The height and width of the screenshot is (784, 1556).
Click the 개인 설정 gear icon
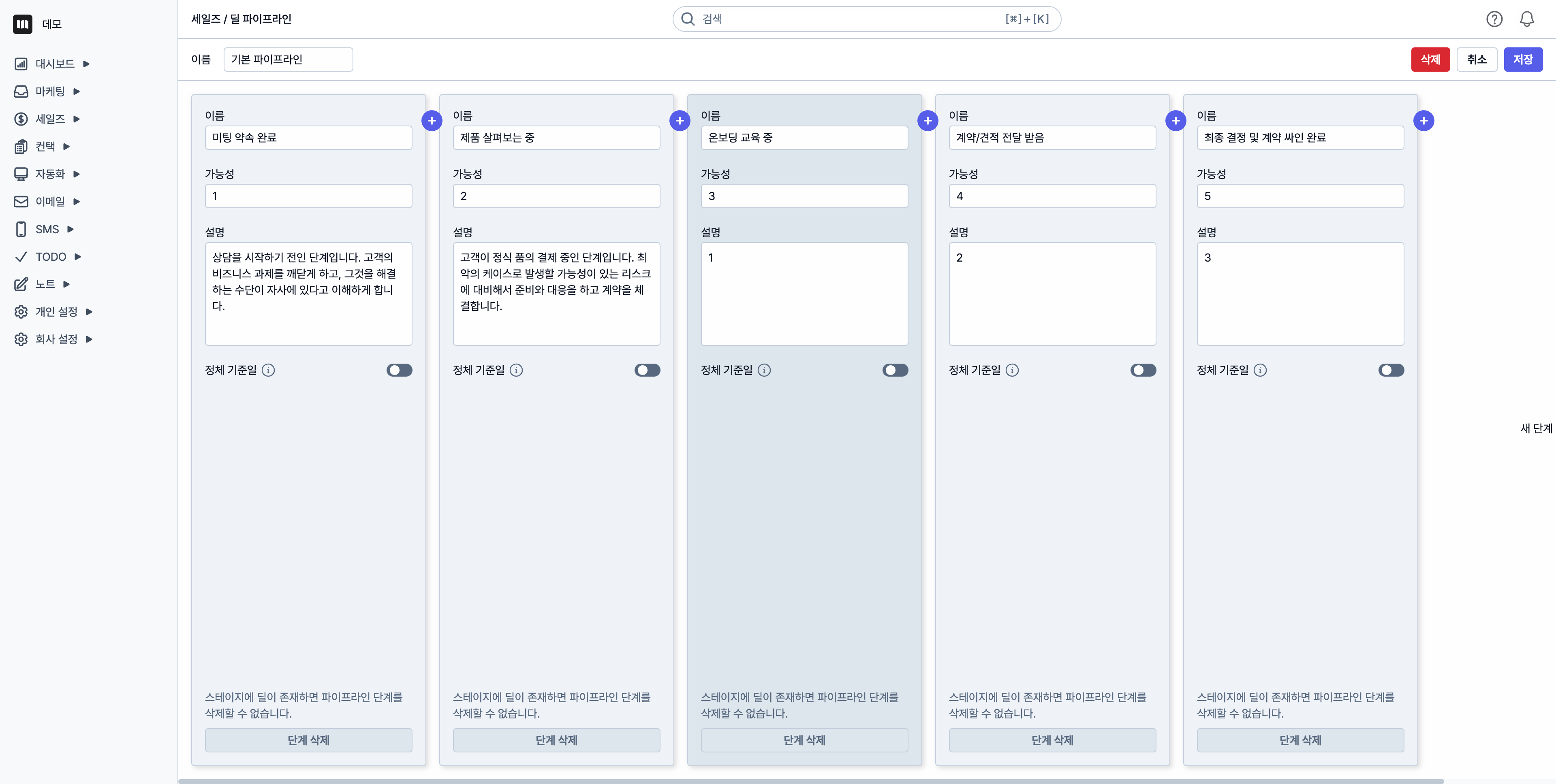click(21, 311)
